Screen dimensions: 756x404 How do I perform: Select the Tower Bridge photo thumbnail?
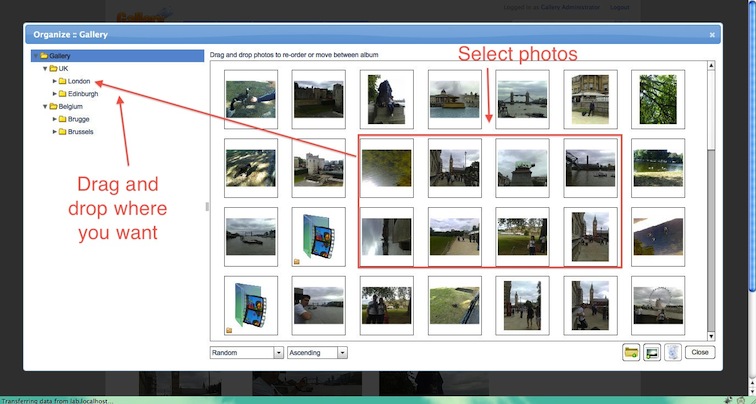pos(523,99)
